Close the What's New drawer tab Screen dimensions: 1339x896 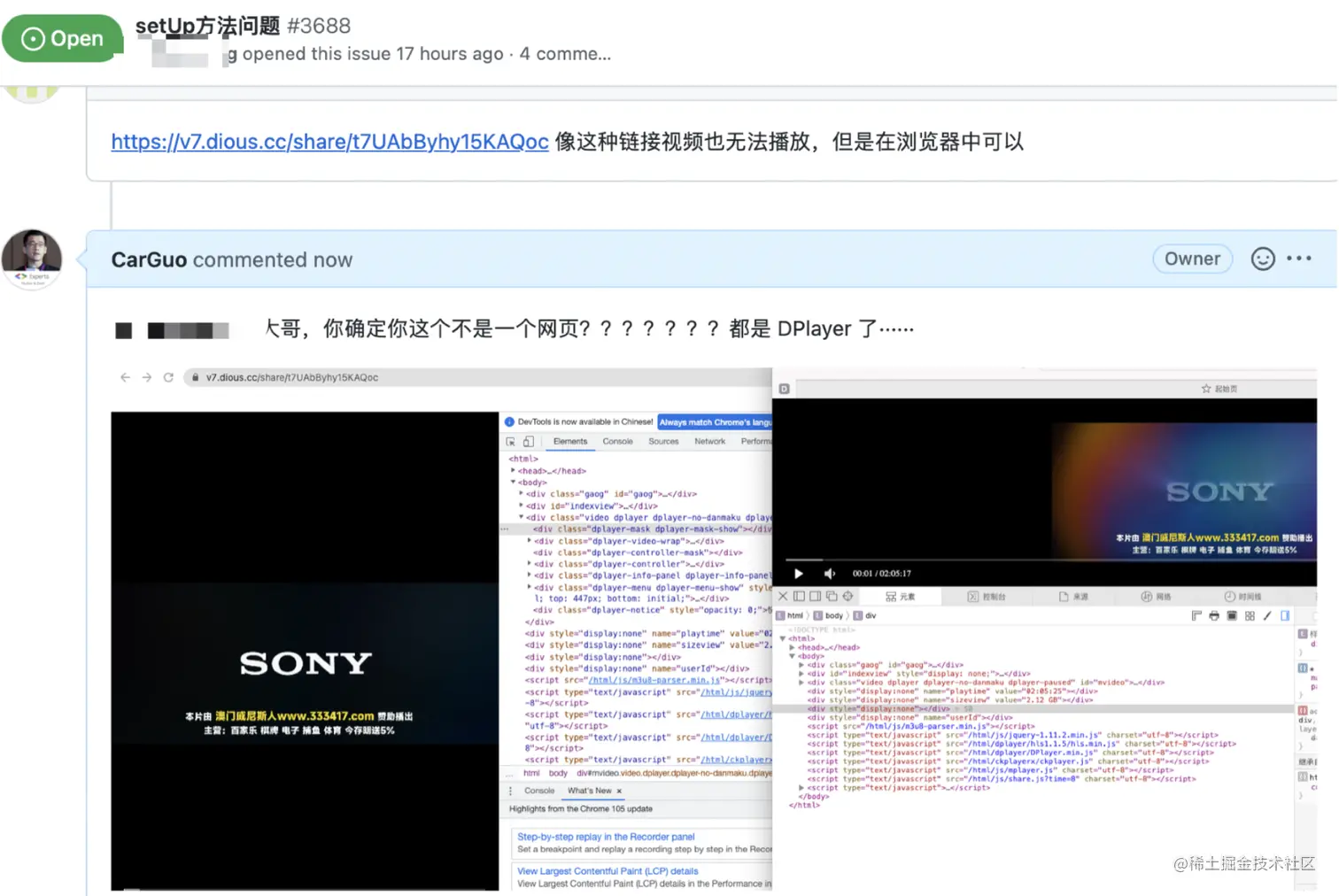point(619,791)
